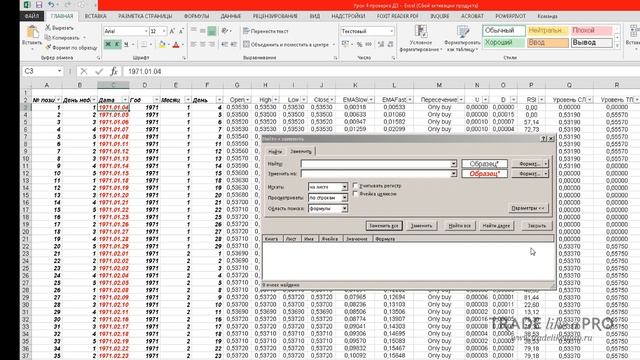
Task: Click the Decrease indent icon
Action: pyautogui.click(x=224, y=44)
